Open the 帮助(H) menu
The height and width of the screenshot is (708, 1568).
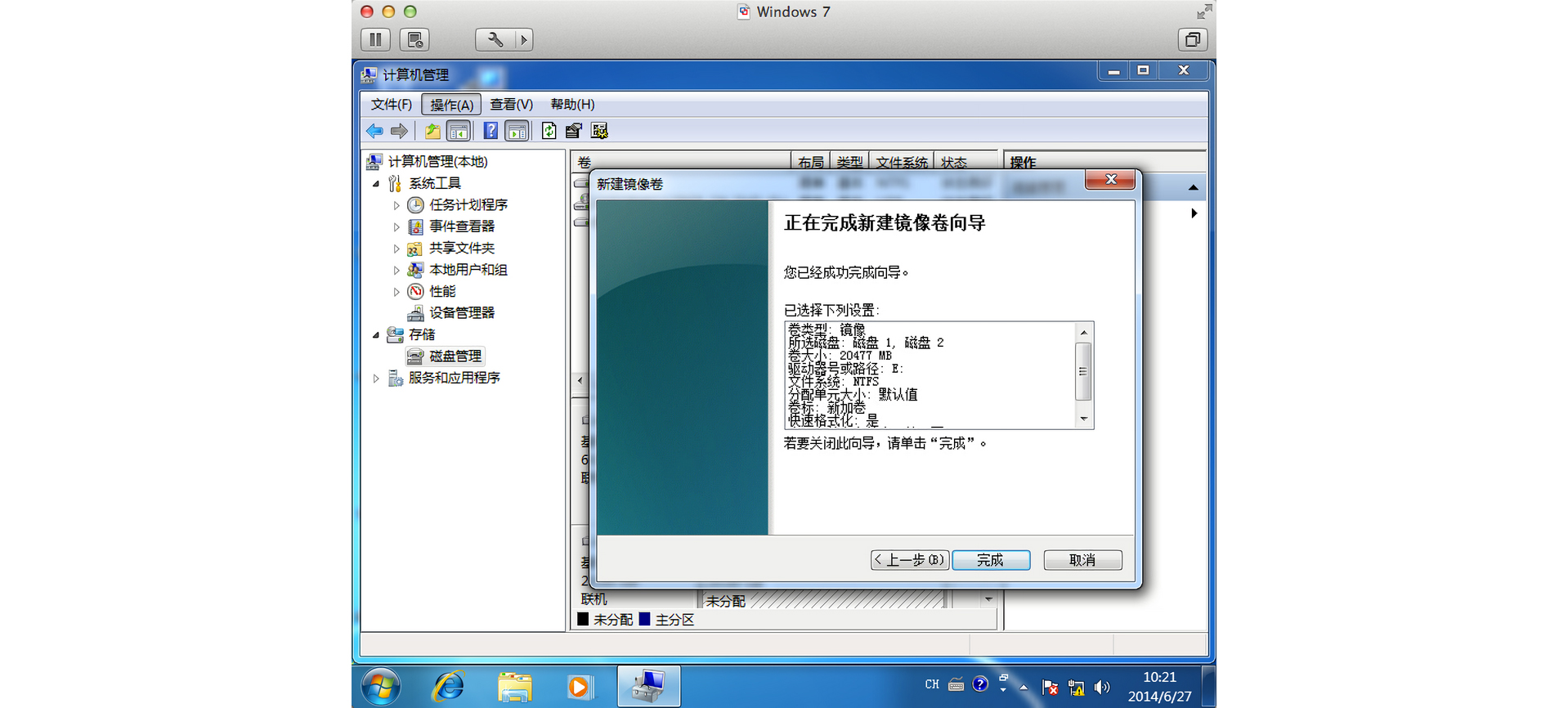[572, 105]
